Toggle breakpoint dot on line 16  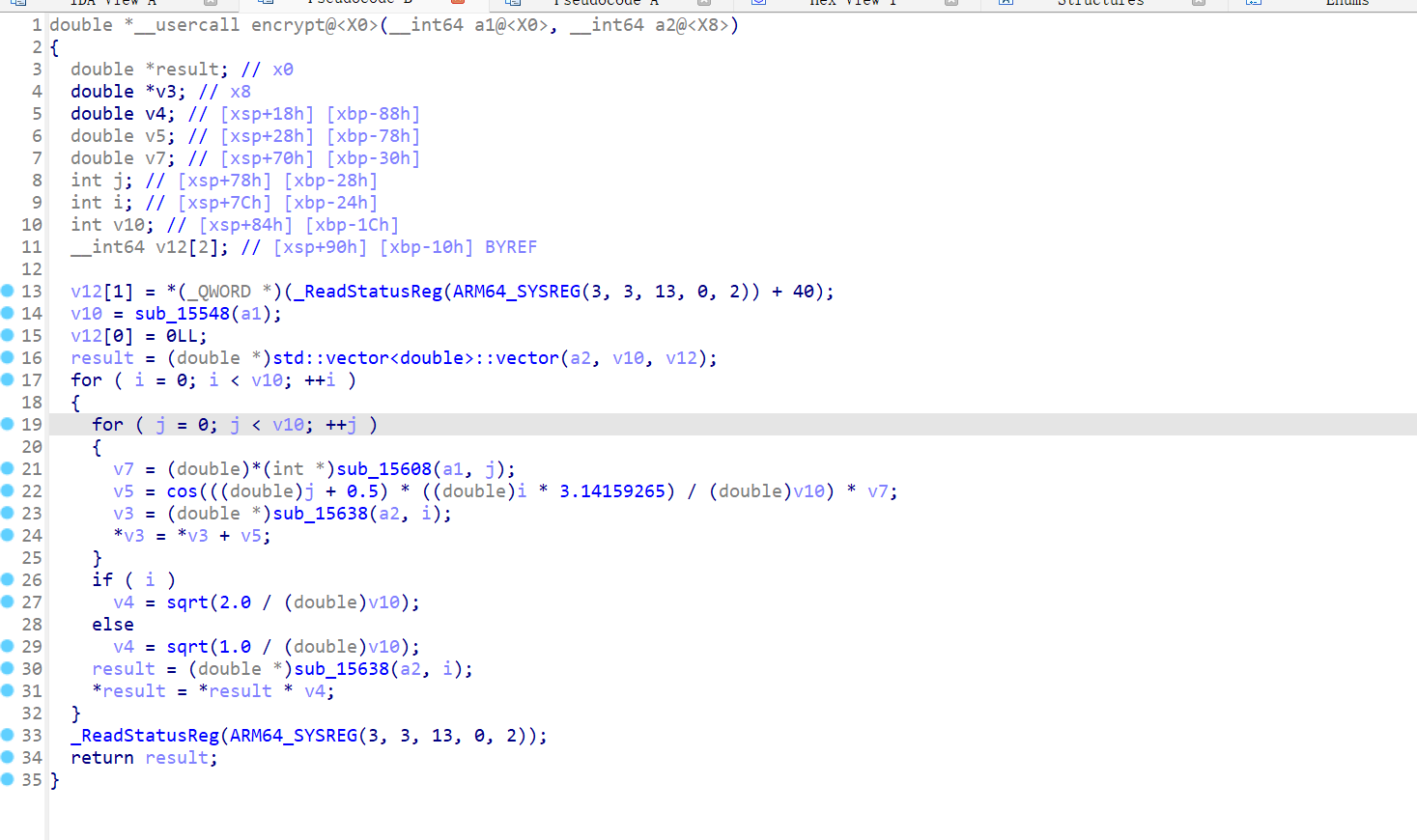pos(8,357)
